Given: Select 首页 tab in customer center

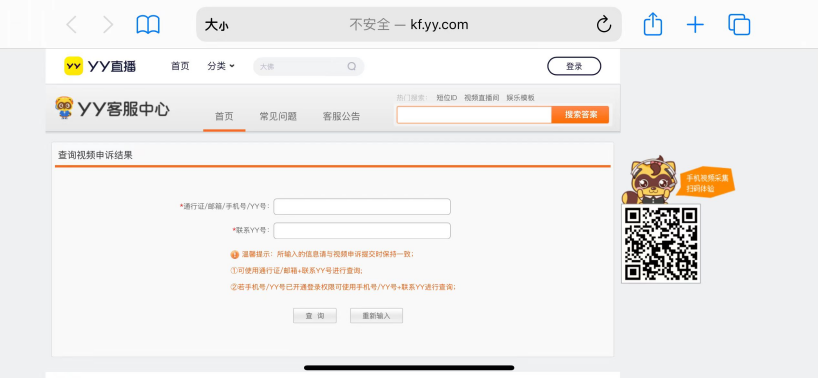Looking at the screenshot, I should (224, 116).
